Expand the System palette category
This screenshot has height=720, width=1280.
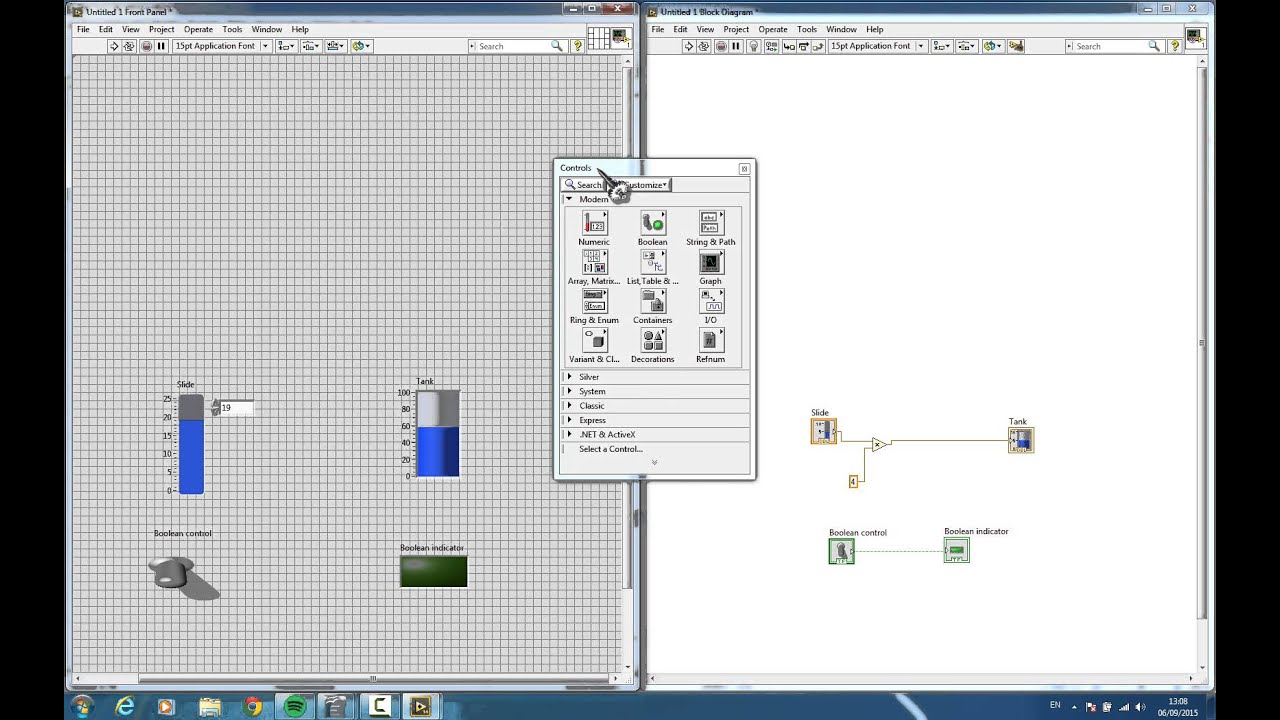pyautogui.click(x=569, y=391)
